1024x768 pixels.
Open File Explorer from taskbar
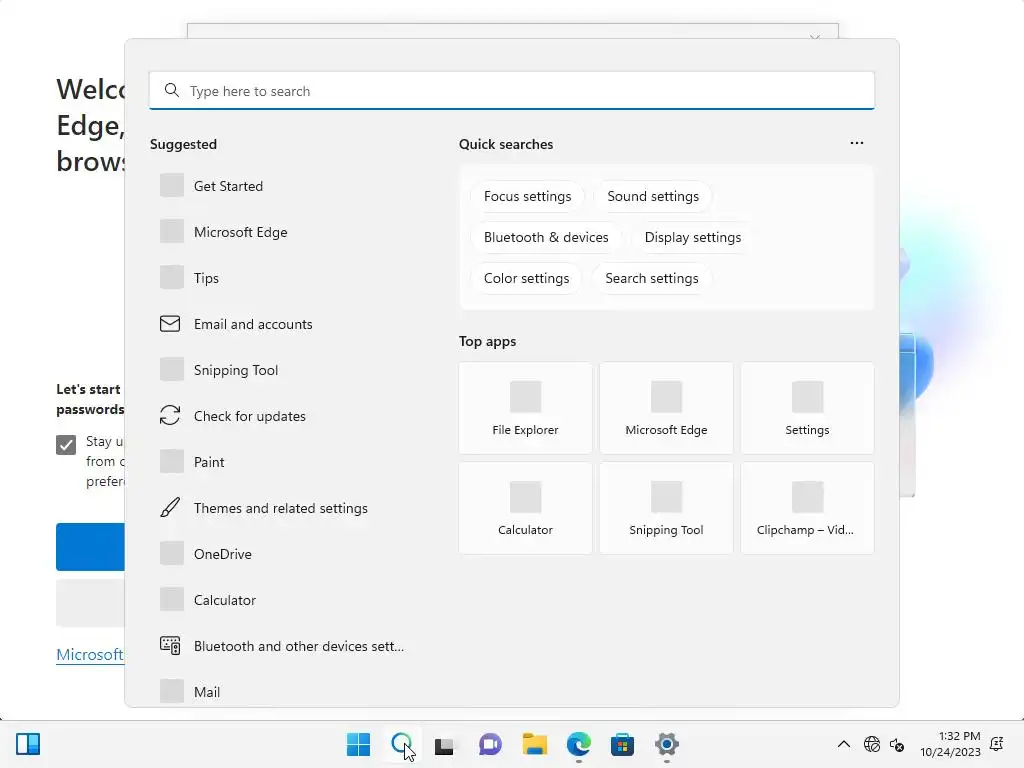534,744
